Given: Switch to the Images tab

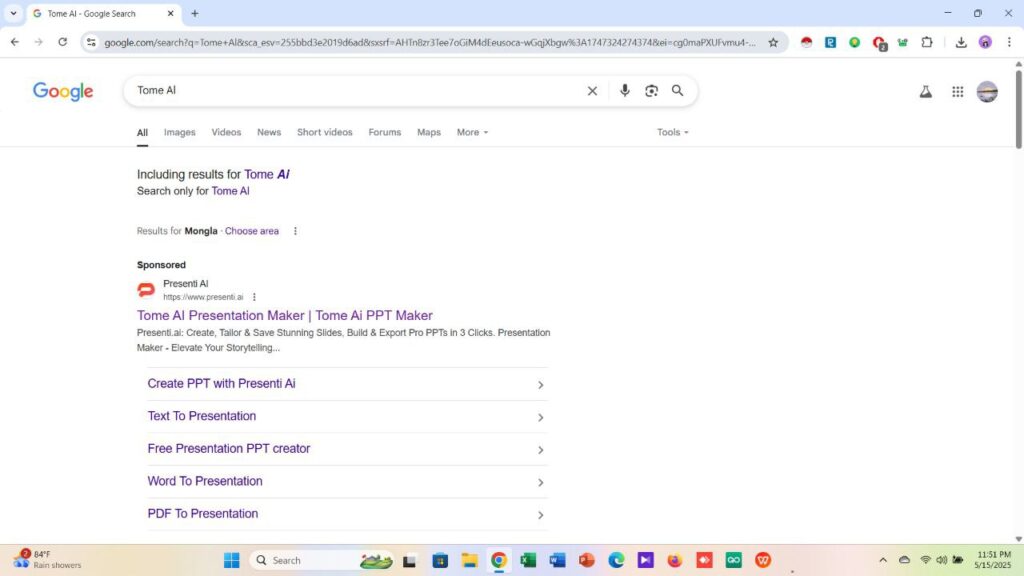Looking at the screenshot, I should point(180,132).
